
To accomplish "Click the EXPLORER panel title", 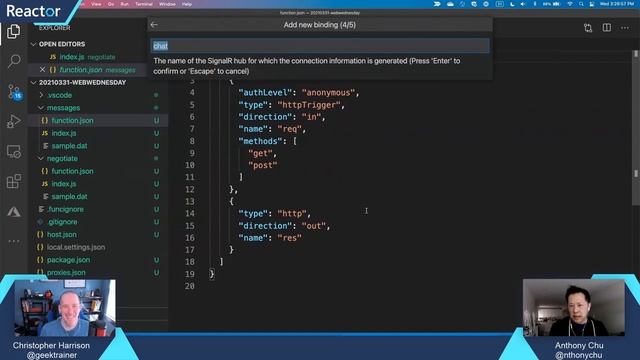I will point(55,28).
